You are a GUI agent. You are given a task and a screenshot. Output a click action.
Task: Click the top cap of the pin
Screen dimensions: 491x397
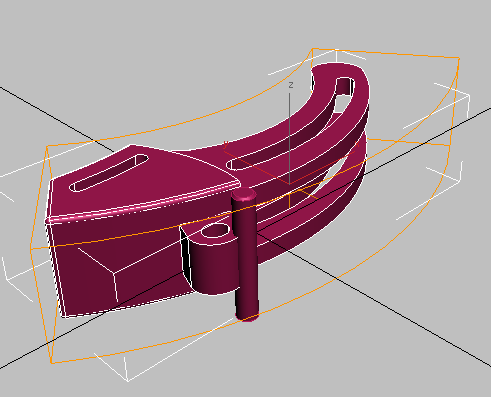244,194
